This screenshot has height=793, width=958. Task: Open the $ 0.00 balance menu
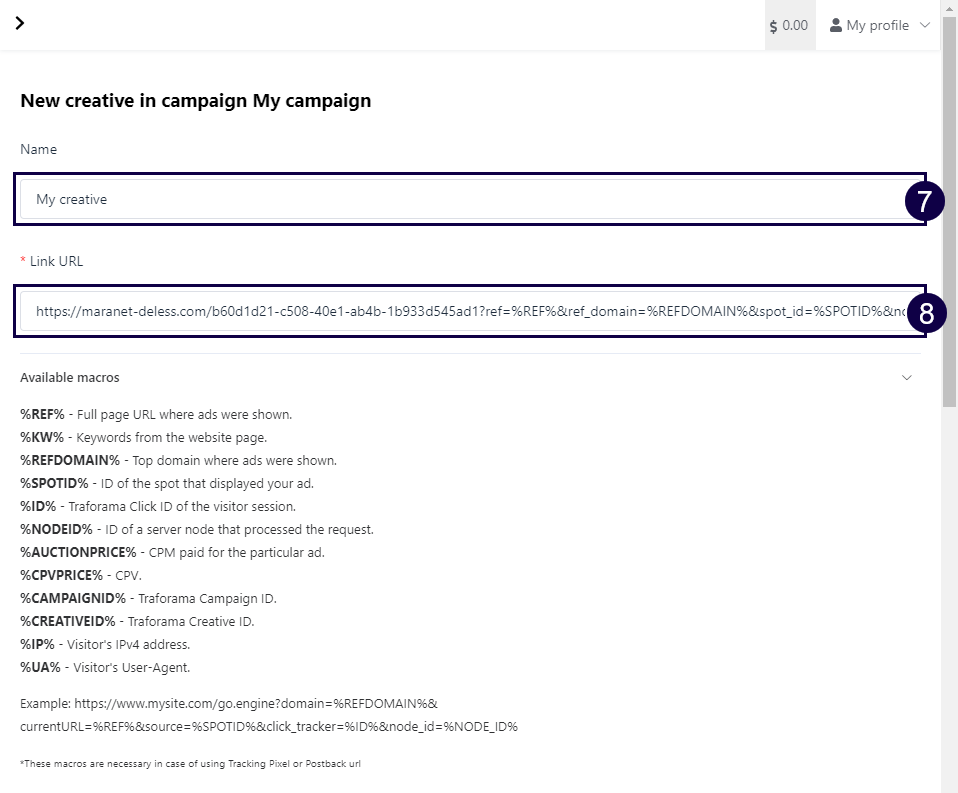pyautogui.click(x=790, y=25)
